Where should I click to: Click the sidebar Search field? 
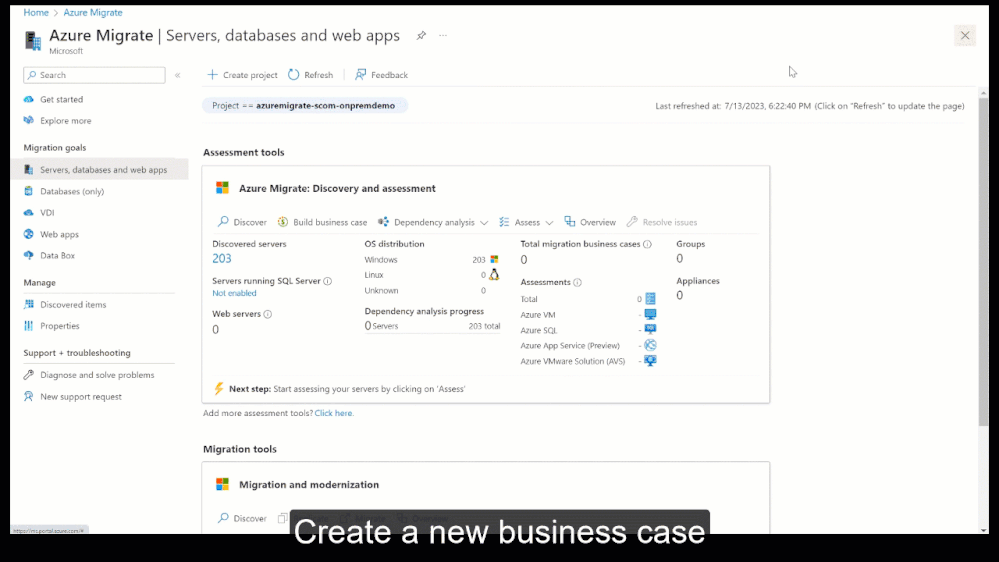94,75
